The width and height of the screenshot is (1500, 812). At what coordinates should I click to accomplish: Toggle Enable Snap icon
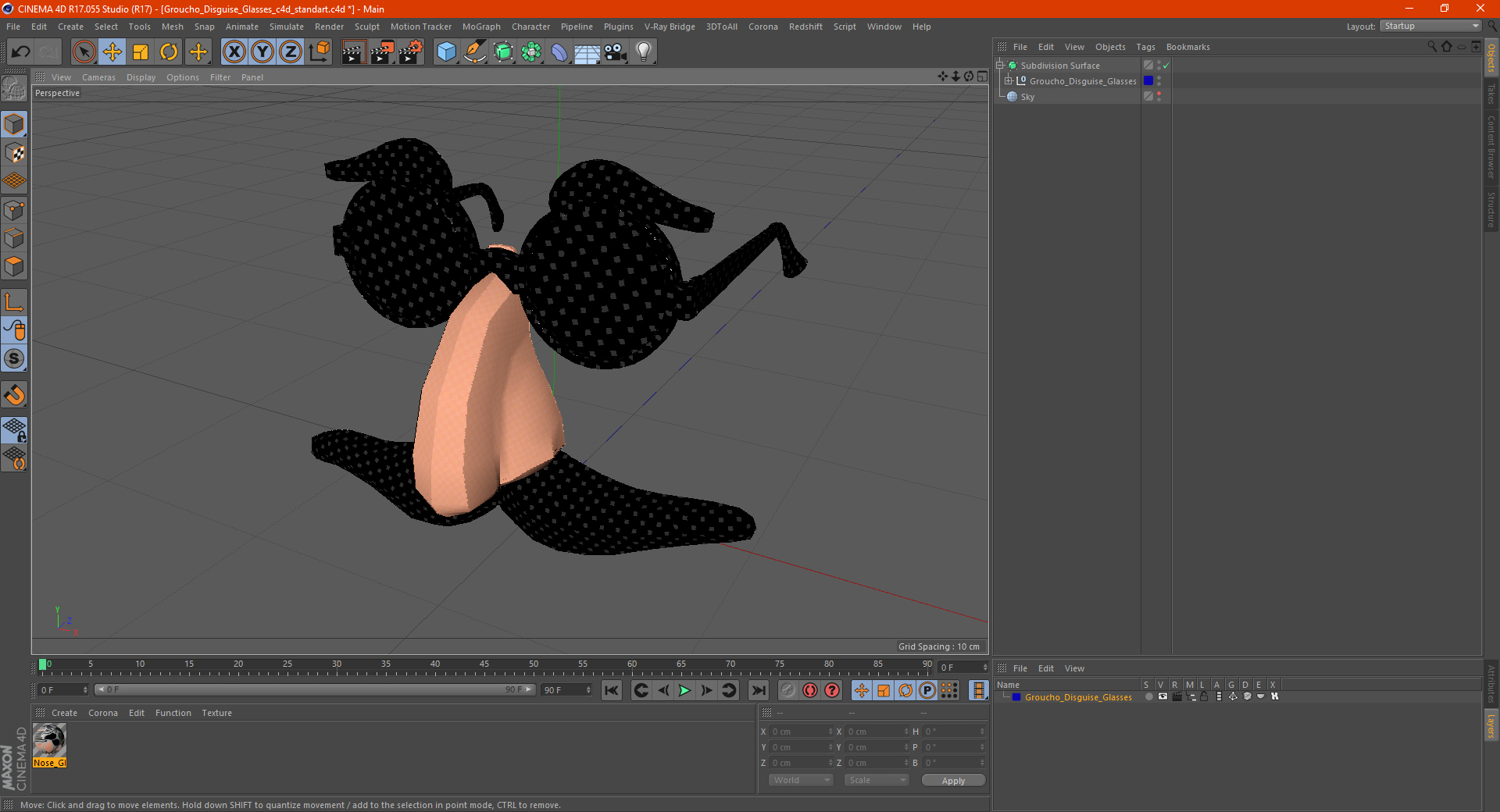point(14,395)
